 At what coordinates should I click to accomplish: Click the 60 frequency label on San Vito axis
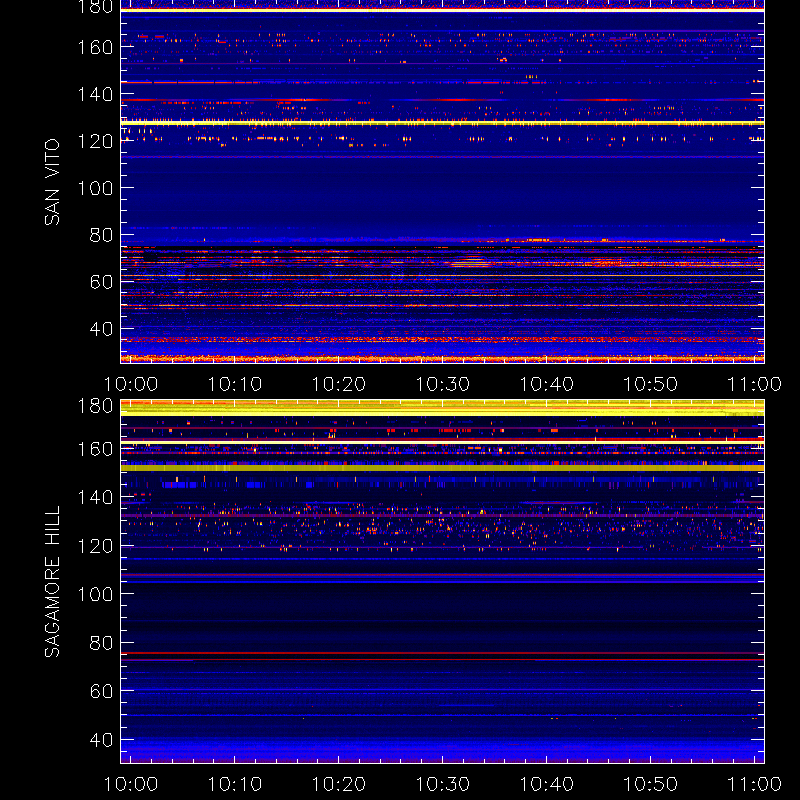pos(102,282)
